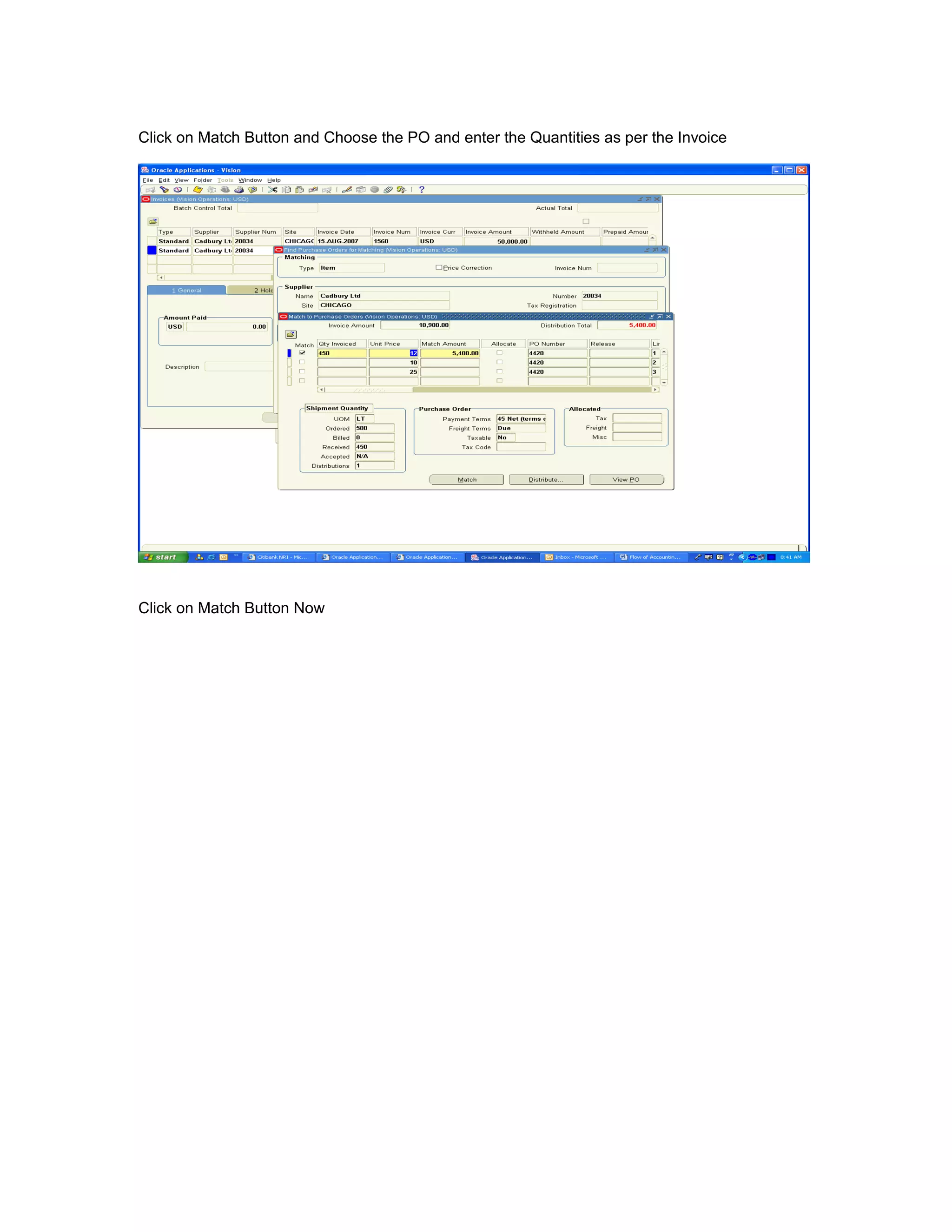
Task: Open Inbox - Microsoft taskbar item
Action: (576, 557)
